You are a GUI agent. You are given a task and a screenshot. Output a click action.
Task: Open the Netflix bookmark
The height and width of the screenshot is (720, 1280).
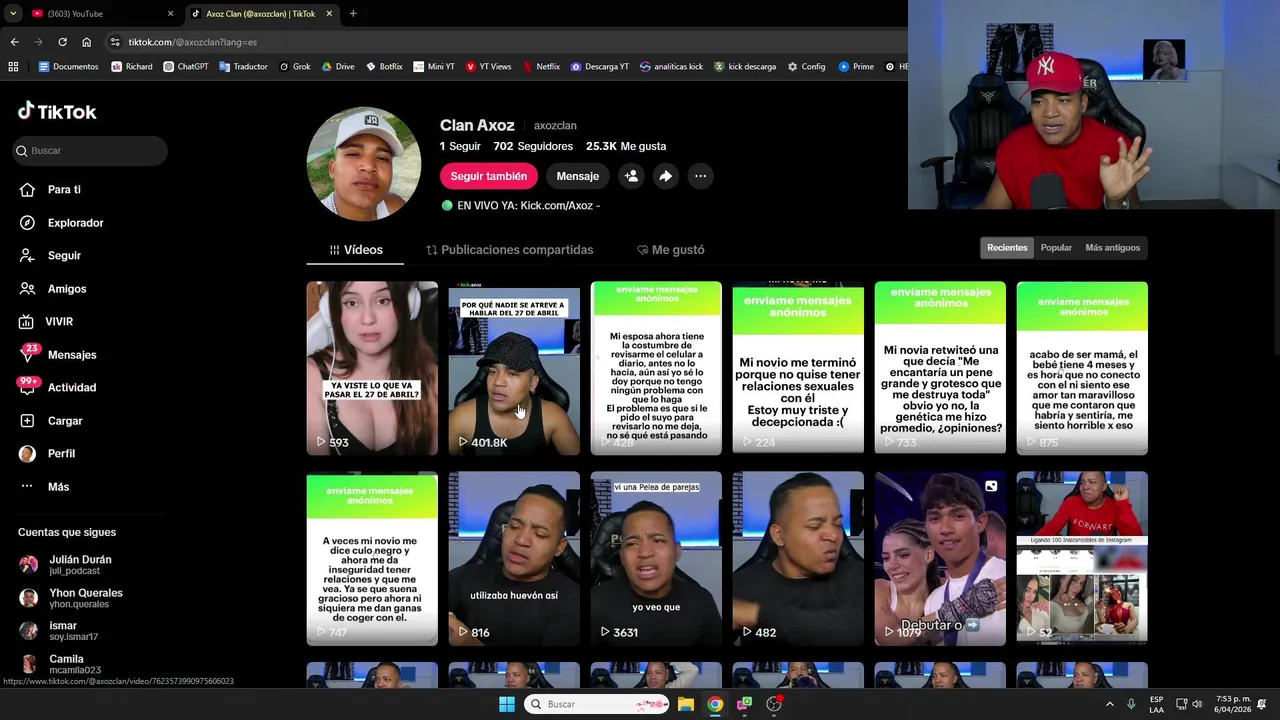(541, 67)
